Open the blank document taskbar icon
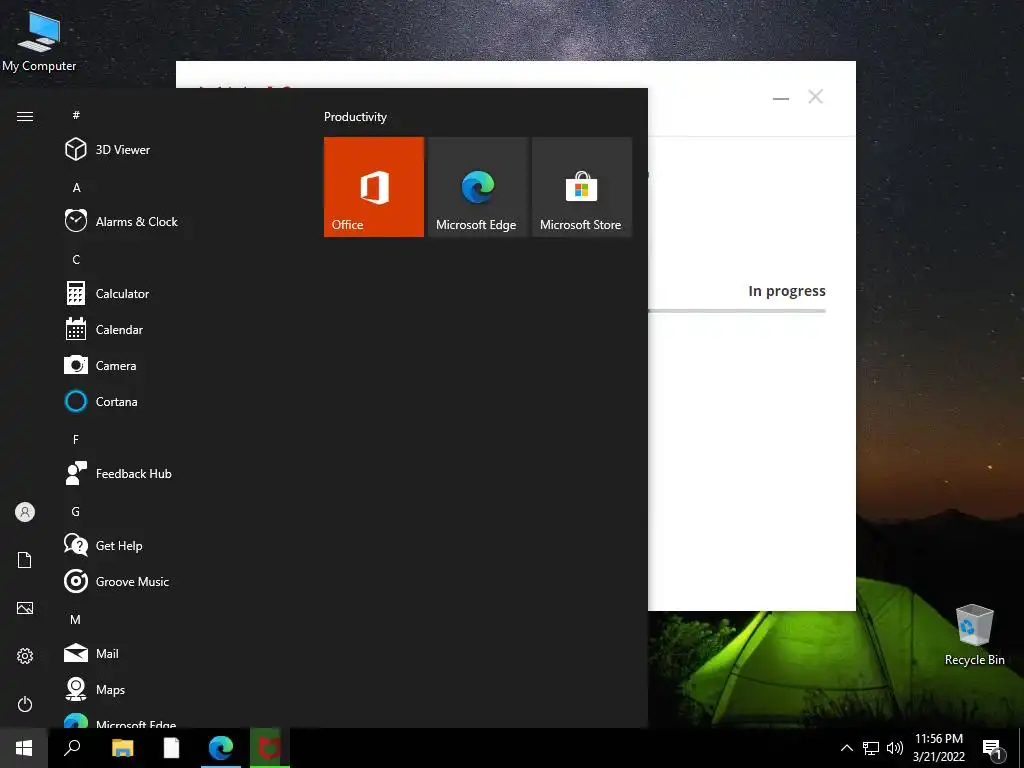Viewport: 1024px width, 768px height. pos(171,748)
